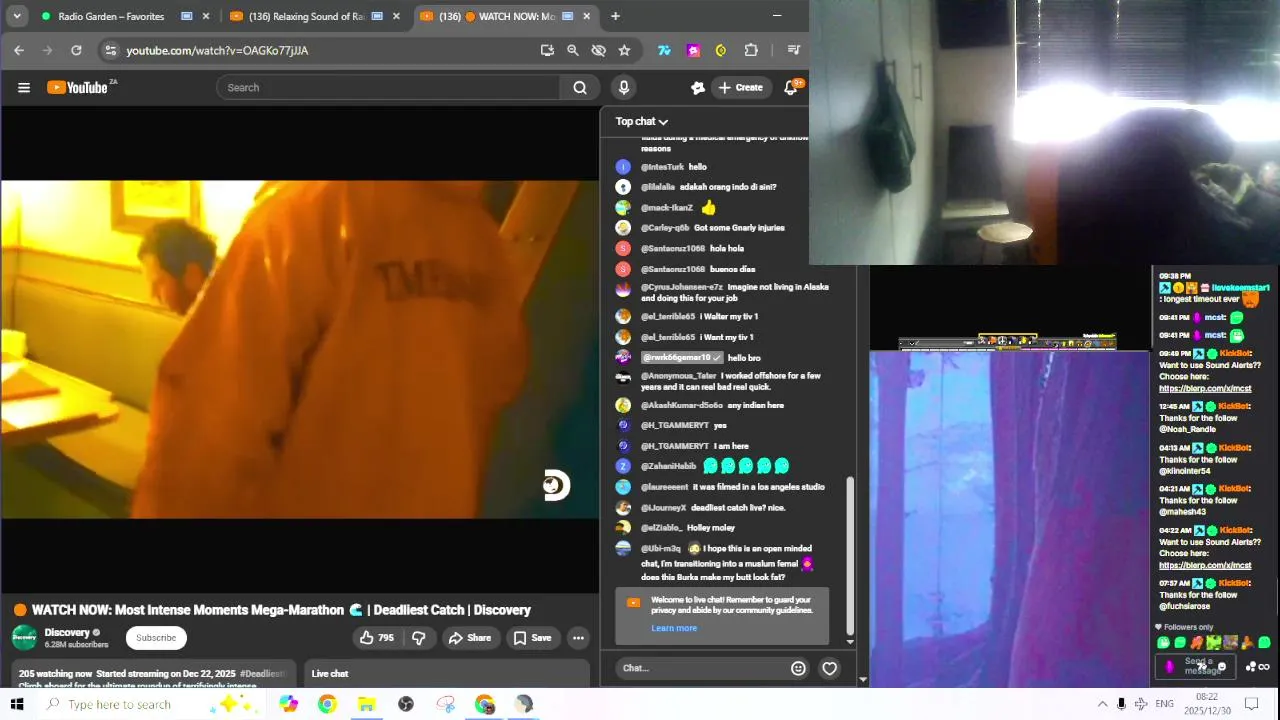The image size is (1280, 720).
Task: Like the video with 795 likes
Action: click(377, 638)
